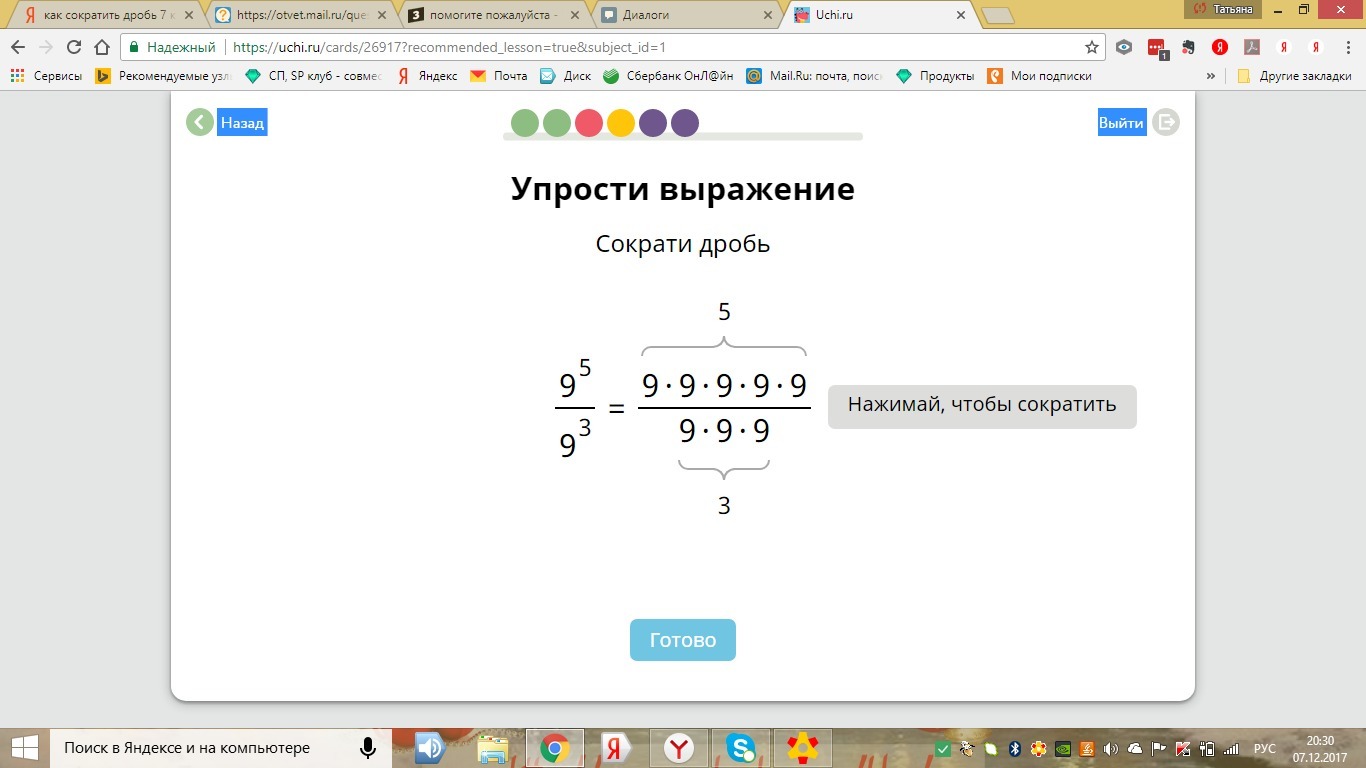Click the green back arrow icon
The image size is (1366, 768).
pyautogui.click(x=200, y=123)
